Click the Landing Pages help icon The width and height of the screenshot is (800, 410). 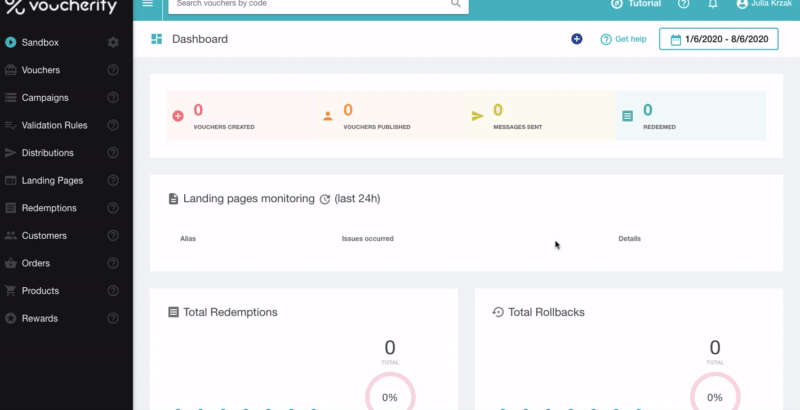pos(113,180)
